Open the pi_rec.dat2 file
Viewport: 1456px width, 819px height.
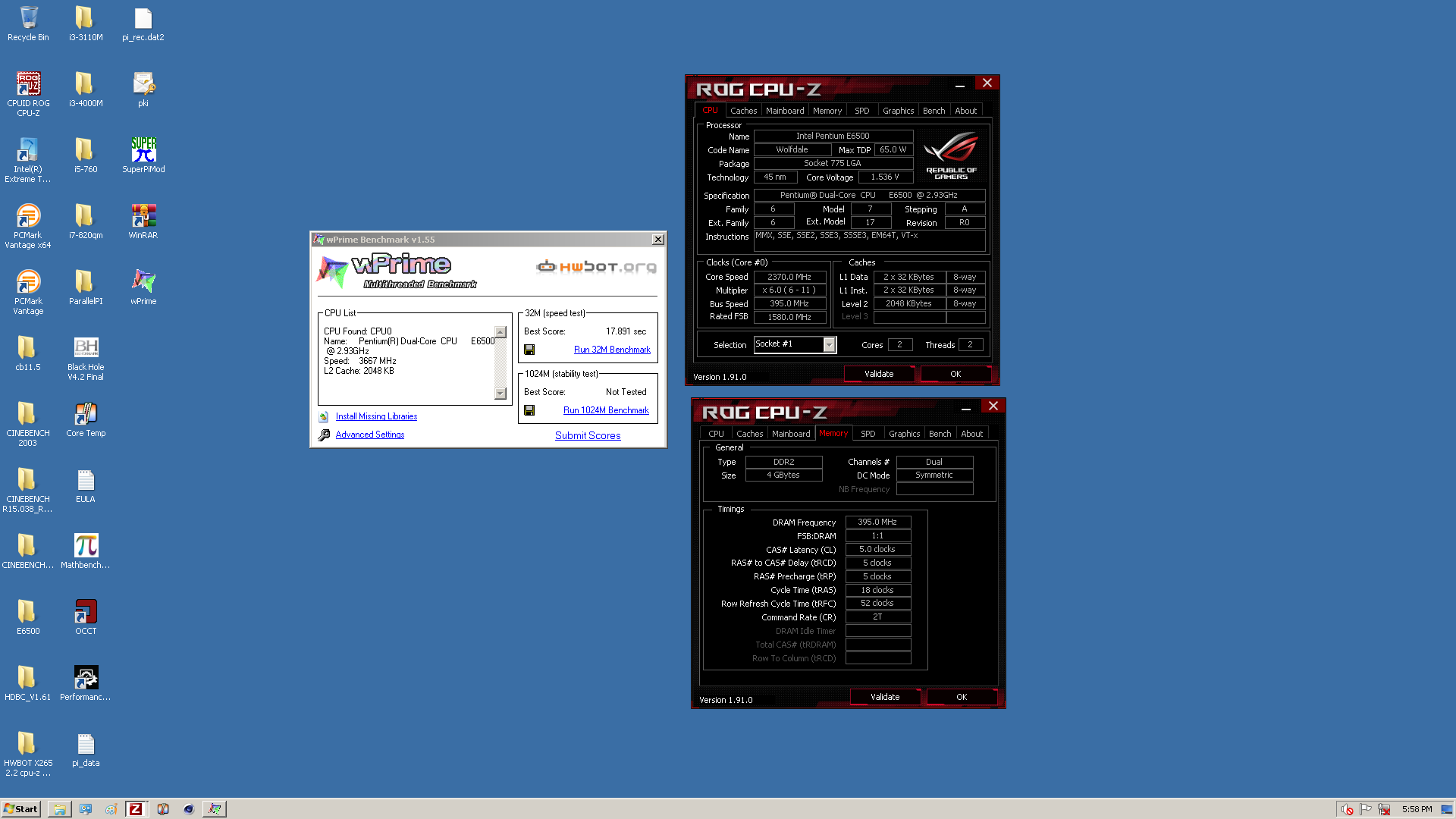click(x=143, y=24)
